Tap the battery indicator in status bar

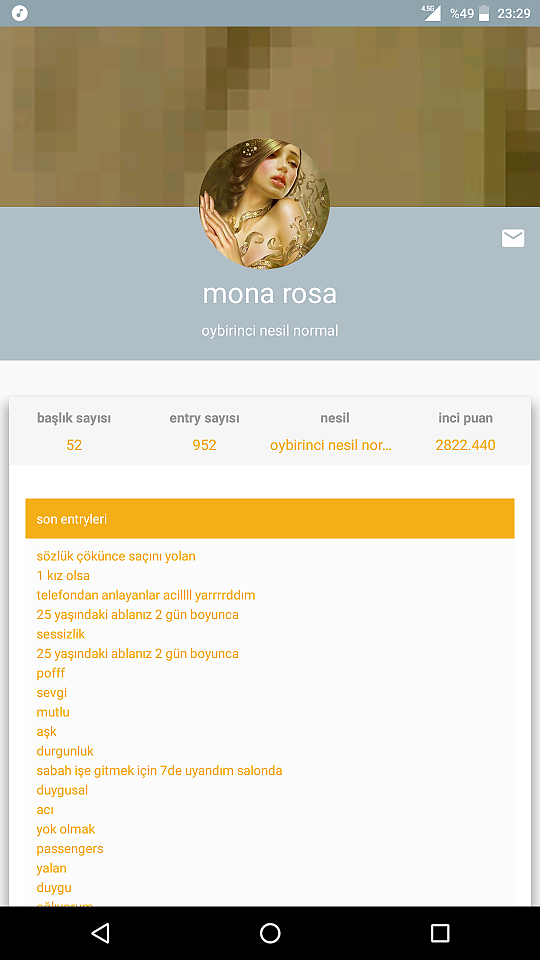[x=484, y=13]
